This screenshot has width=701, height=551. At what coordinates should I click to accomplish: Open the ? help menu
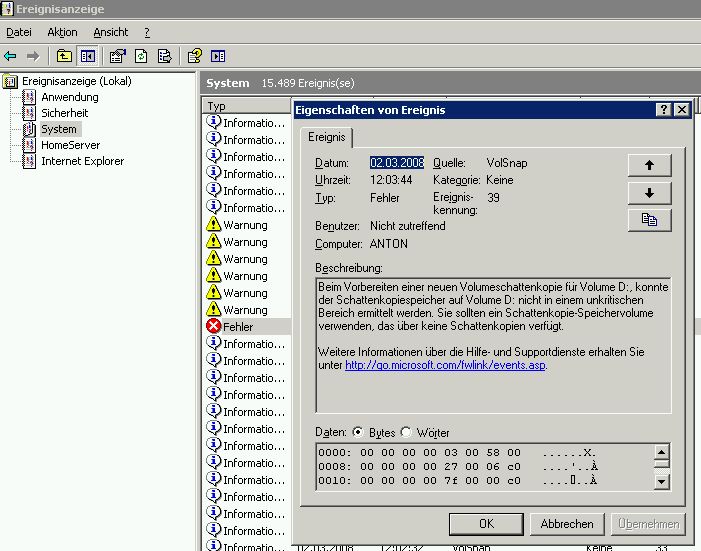147,32
